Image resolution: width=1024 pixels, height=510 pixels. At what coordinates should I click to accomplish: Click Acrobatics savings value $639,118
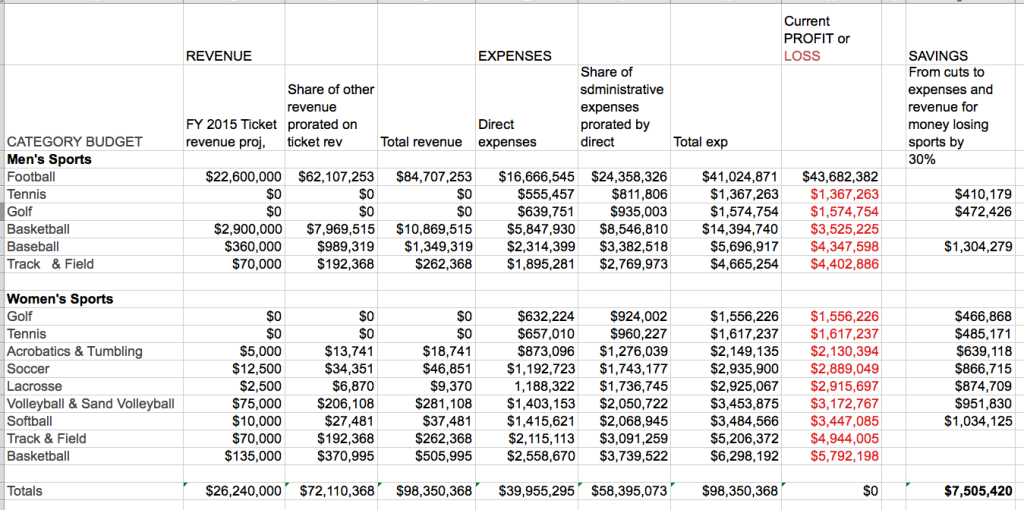click(x=984, y=351)
